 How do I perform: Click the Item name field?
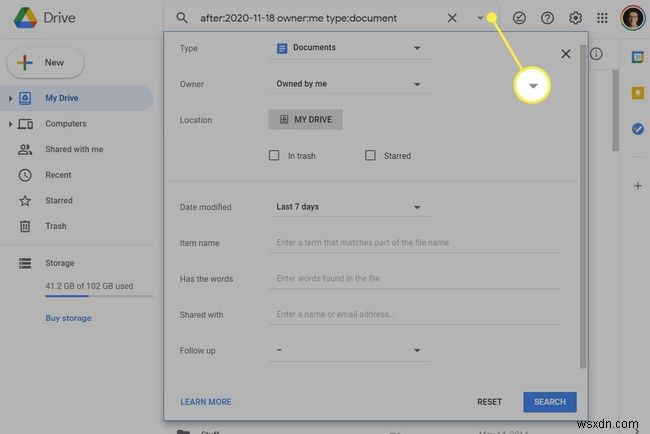tap(414, 243)
